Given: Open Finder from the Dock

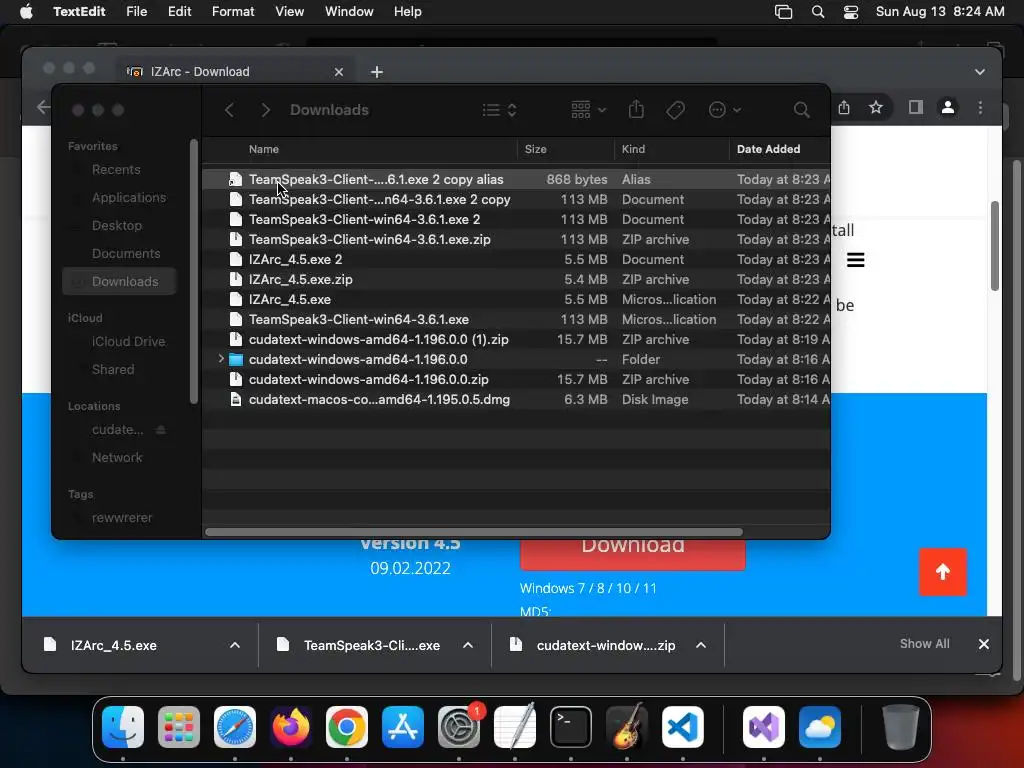Looking at the screenshot, I should [123, 726].
